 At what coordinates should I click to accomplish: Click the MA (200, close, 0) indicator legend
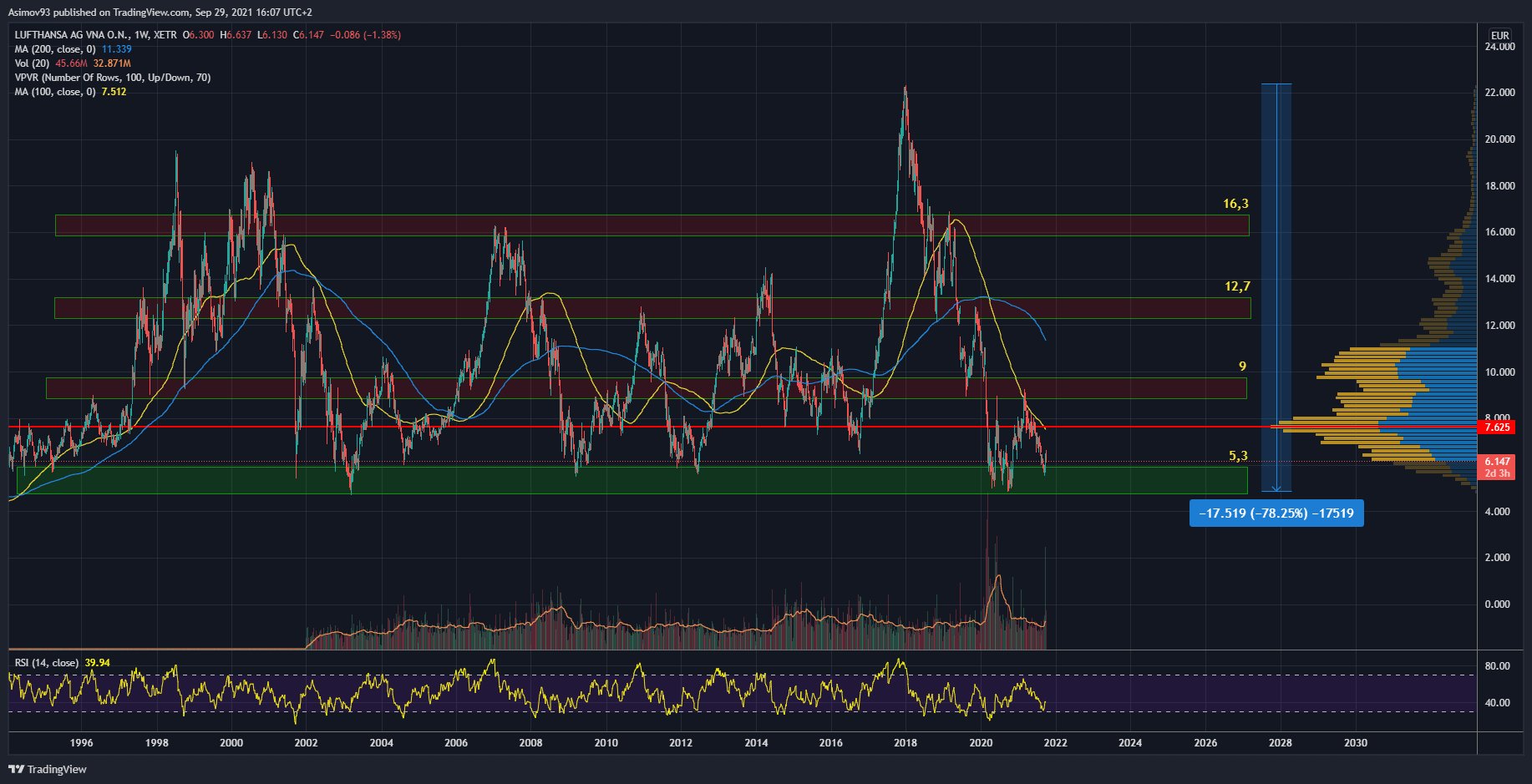coord(55,49)
